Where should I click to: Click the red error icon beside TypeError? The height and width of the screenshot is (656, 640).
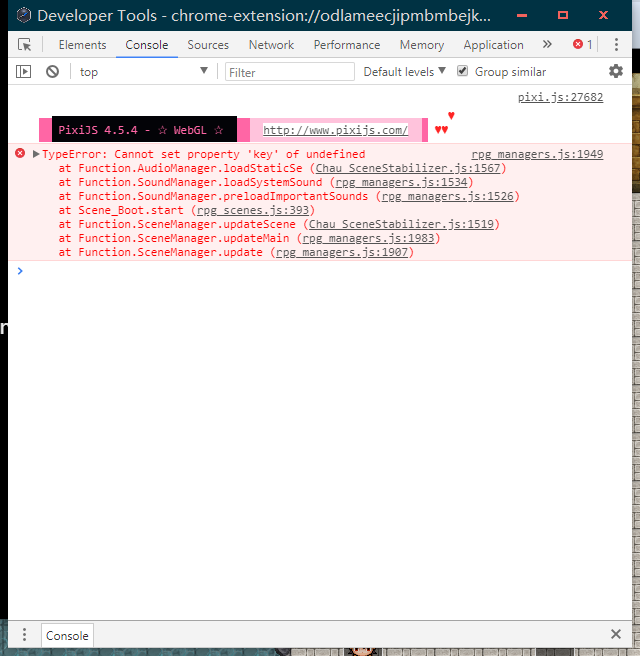[20, 153]
